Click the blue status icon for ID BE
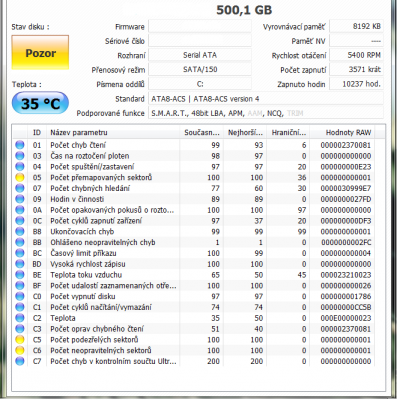Viewport: 397px width, 400px height. [20, 275]
